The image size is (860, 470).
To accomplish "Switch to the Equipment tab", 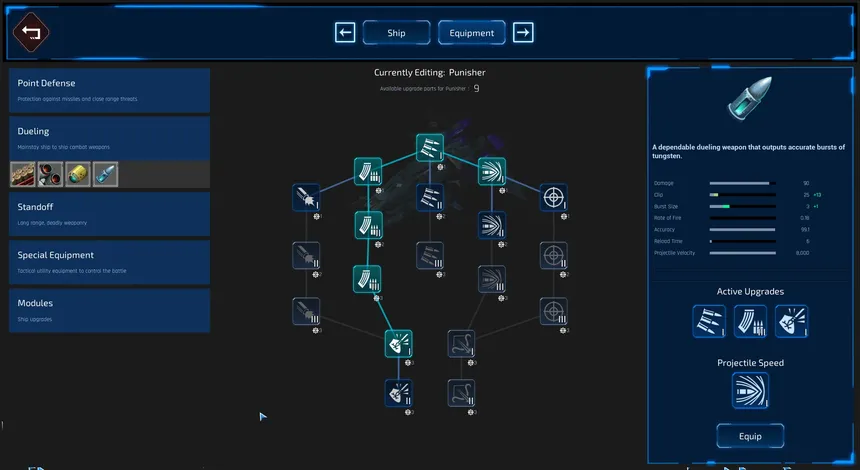I will click(x=472, y=32).
